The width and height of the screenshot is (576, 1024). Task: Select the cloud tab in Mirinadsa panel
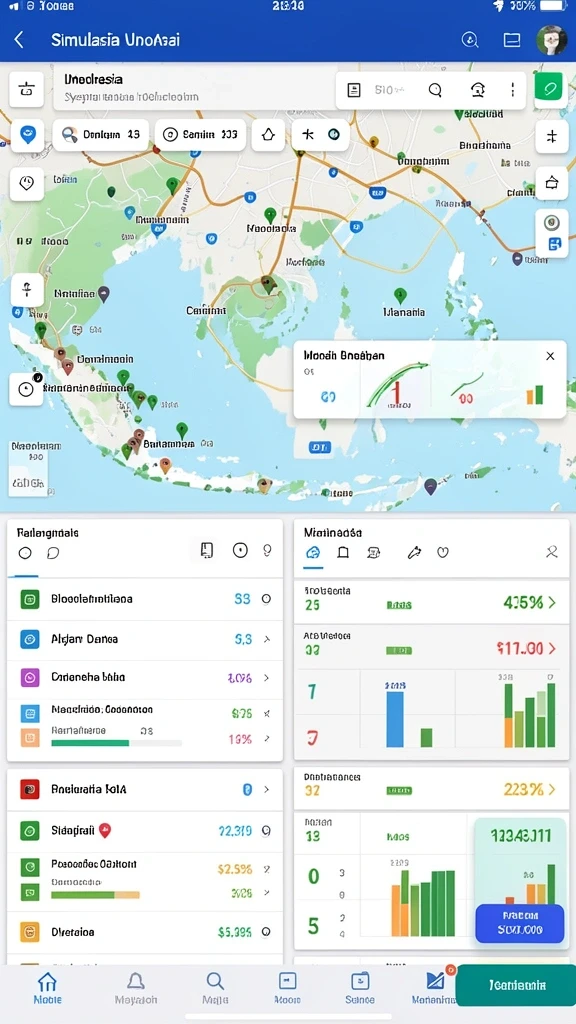[x=313, y=552]
